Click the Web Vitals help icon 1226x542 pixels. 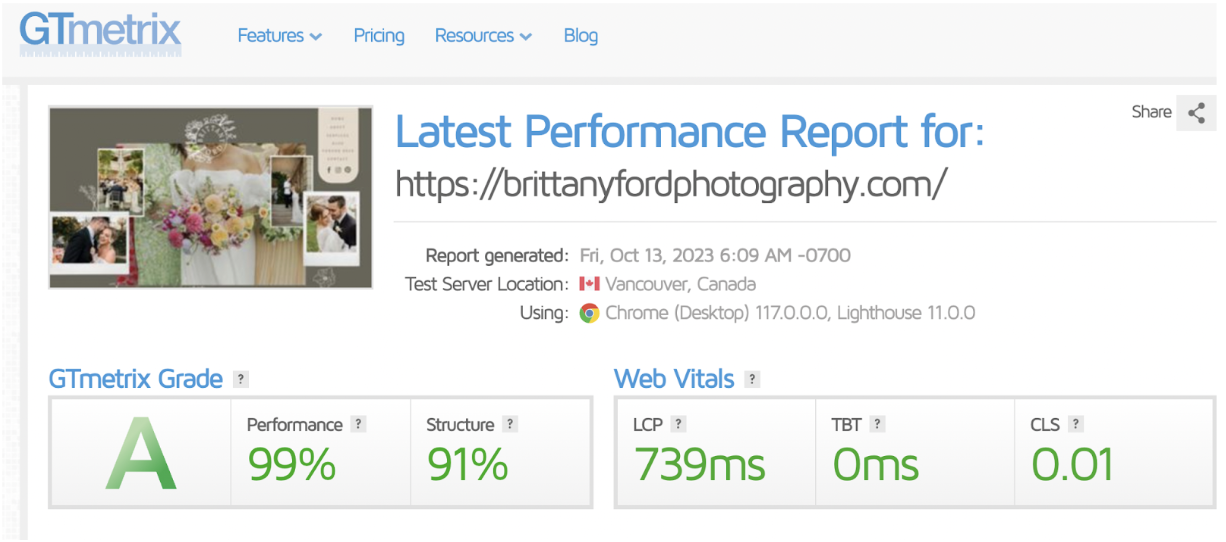tap(752, 380)
